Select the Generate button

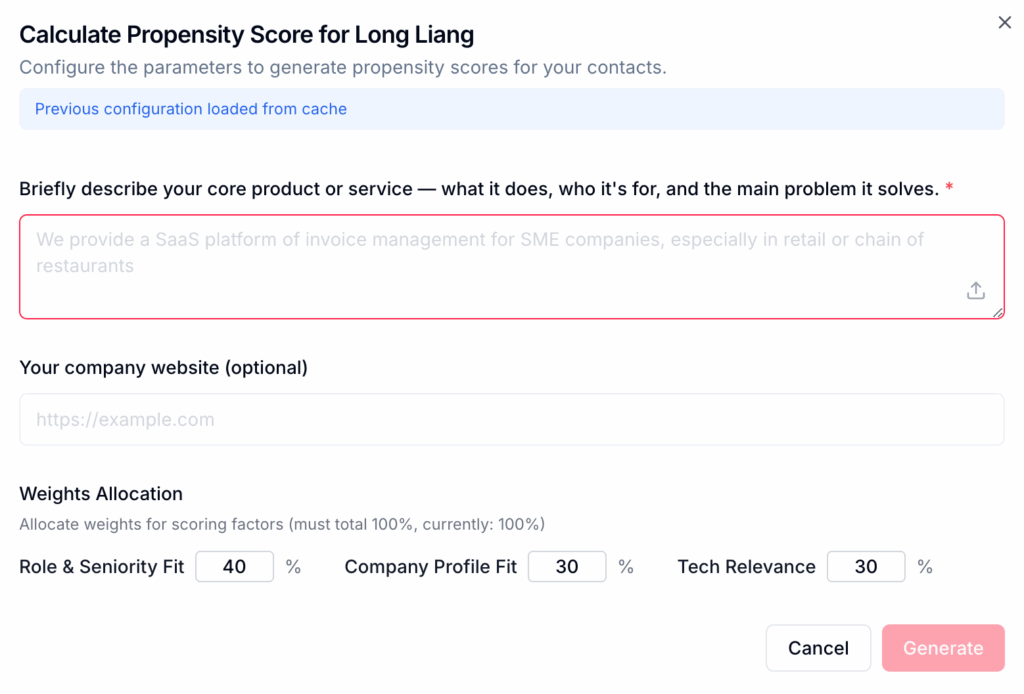942,648
